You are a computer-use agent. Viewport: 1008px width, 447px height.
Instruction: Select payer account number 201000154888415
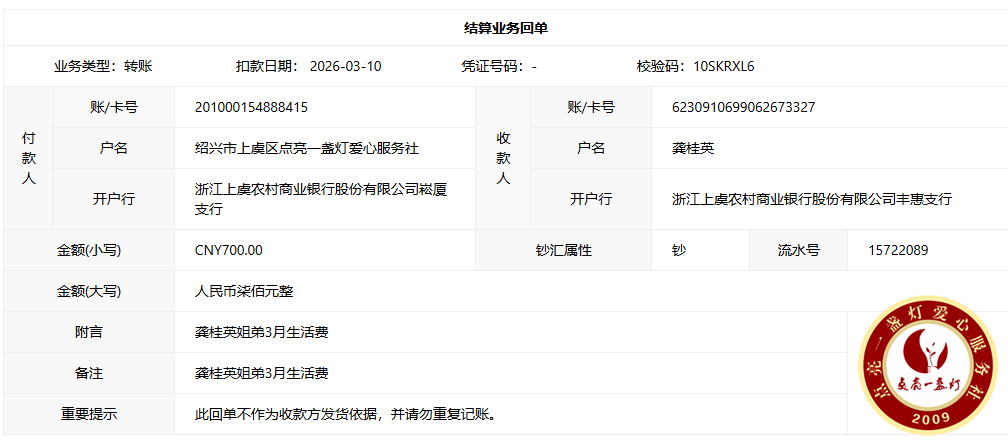coord(251,107)
